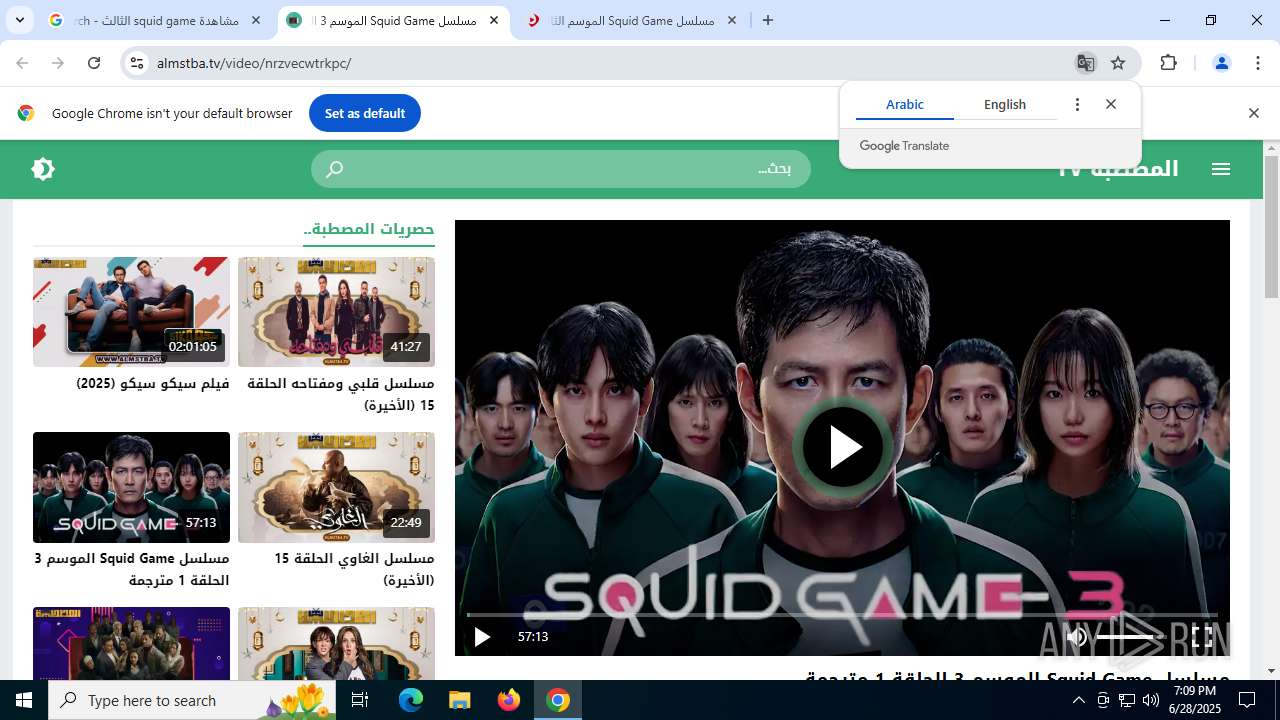
Task: Open thumbnail of فيلم سيكو سيكو
Action: point(131,312)
